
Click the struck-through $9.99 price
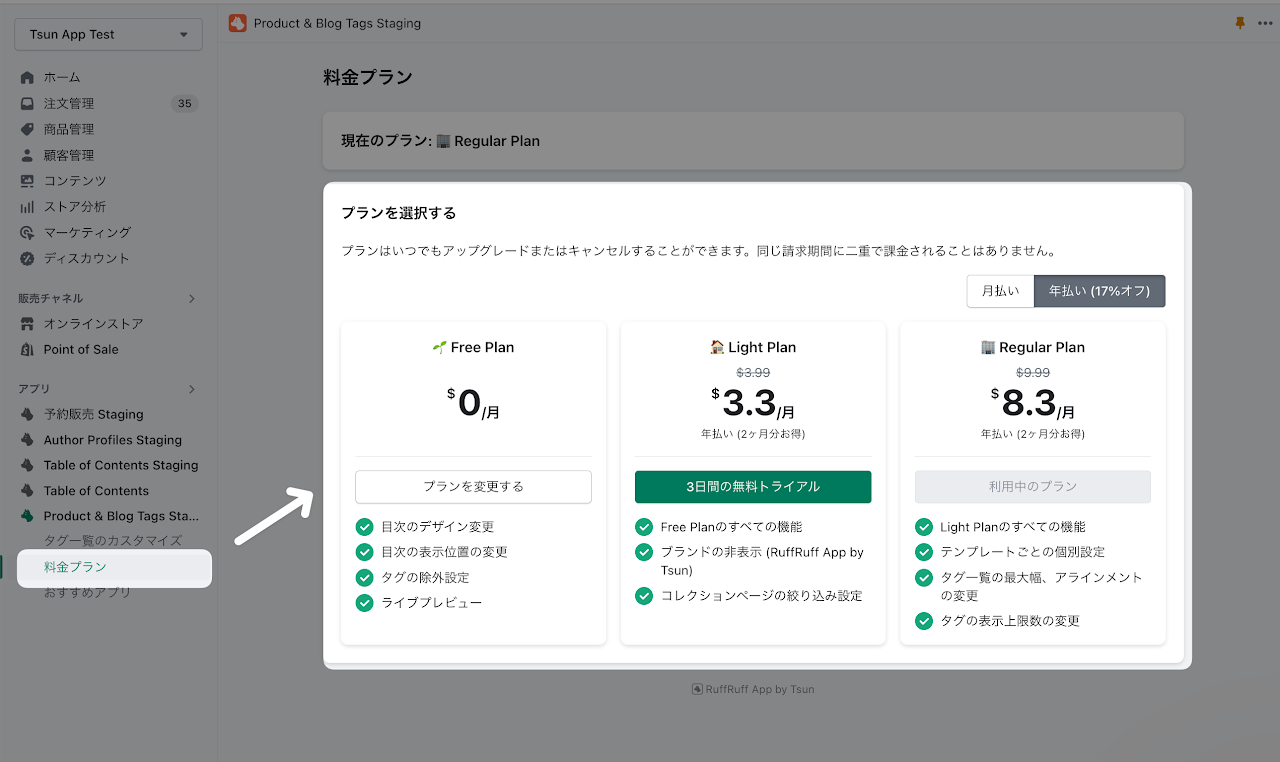(1033, 373)
